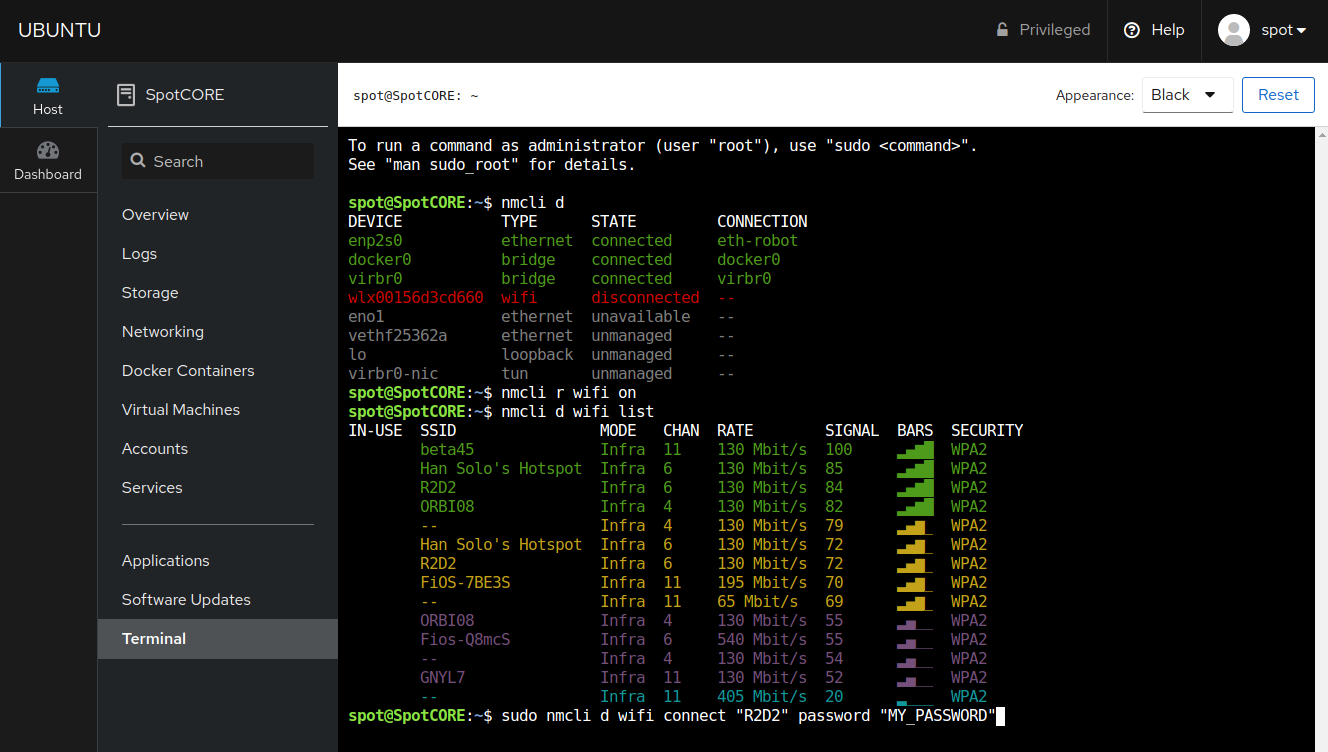Open the Appearance Black dropdown
This screenshot has height=752, width=1328.
[x=1188, y=95]
